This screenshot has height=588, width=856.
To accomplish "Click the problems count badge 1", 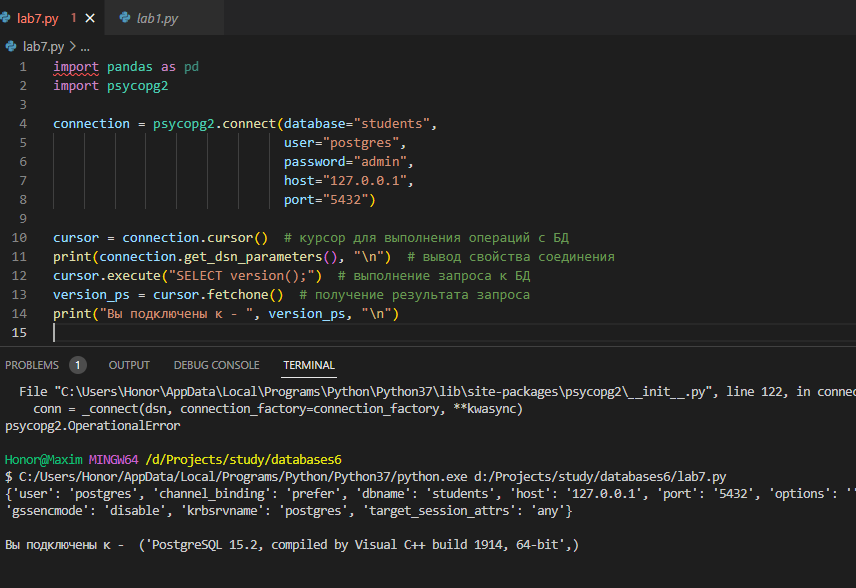I will pos(78,365).
